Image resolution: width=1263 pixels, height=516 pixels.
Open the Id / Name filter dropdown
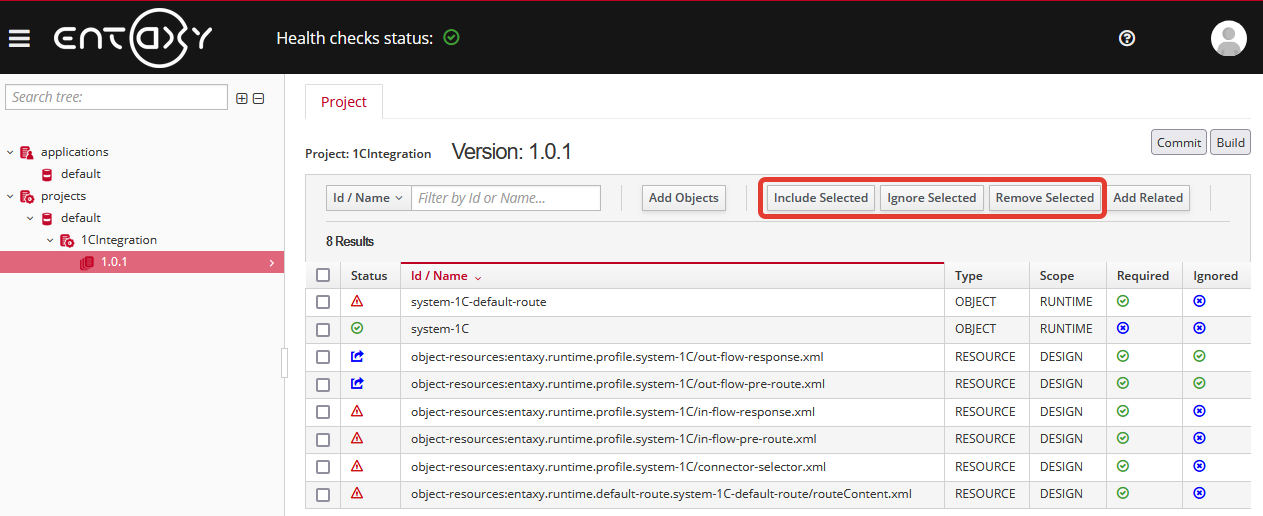pos(368,198)
